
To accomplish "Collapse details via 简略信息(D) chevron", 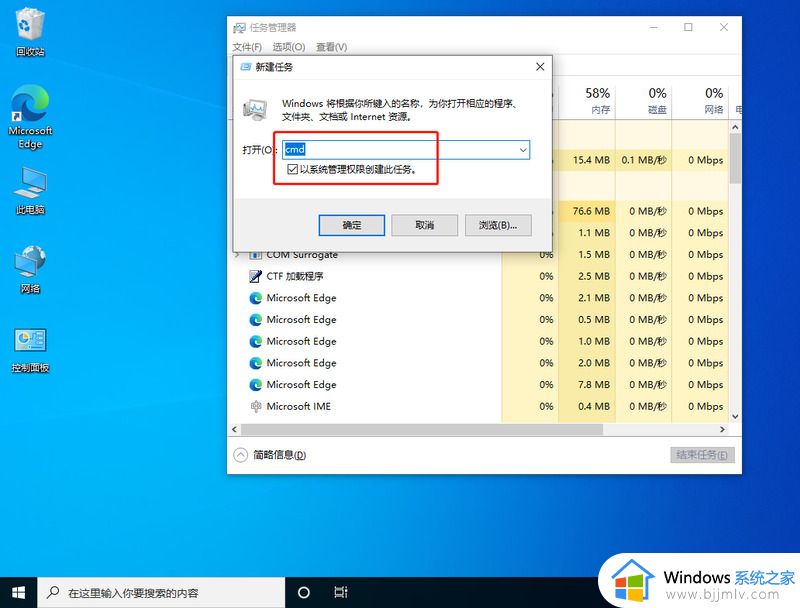I will [x=240, y=455].
